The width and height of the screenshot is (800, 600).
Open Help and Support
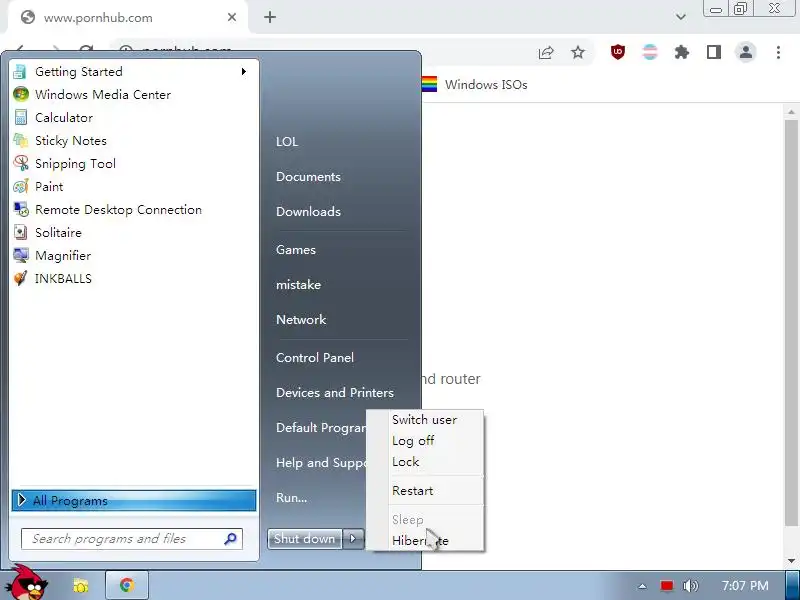[x=320, y=462]
